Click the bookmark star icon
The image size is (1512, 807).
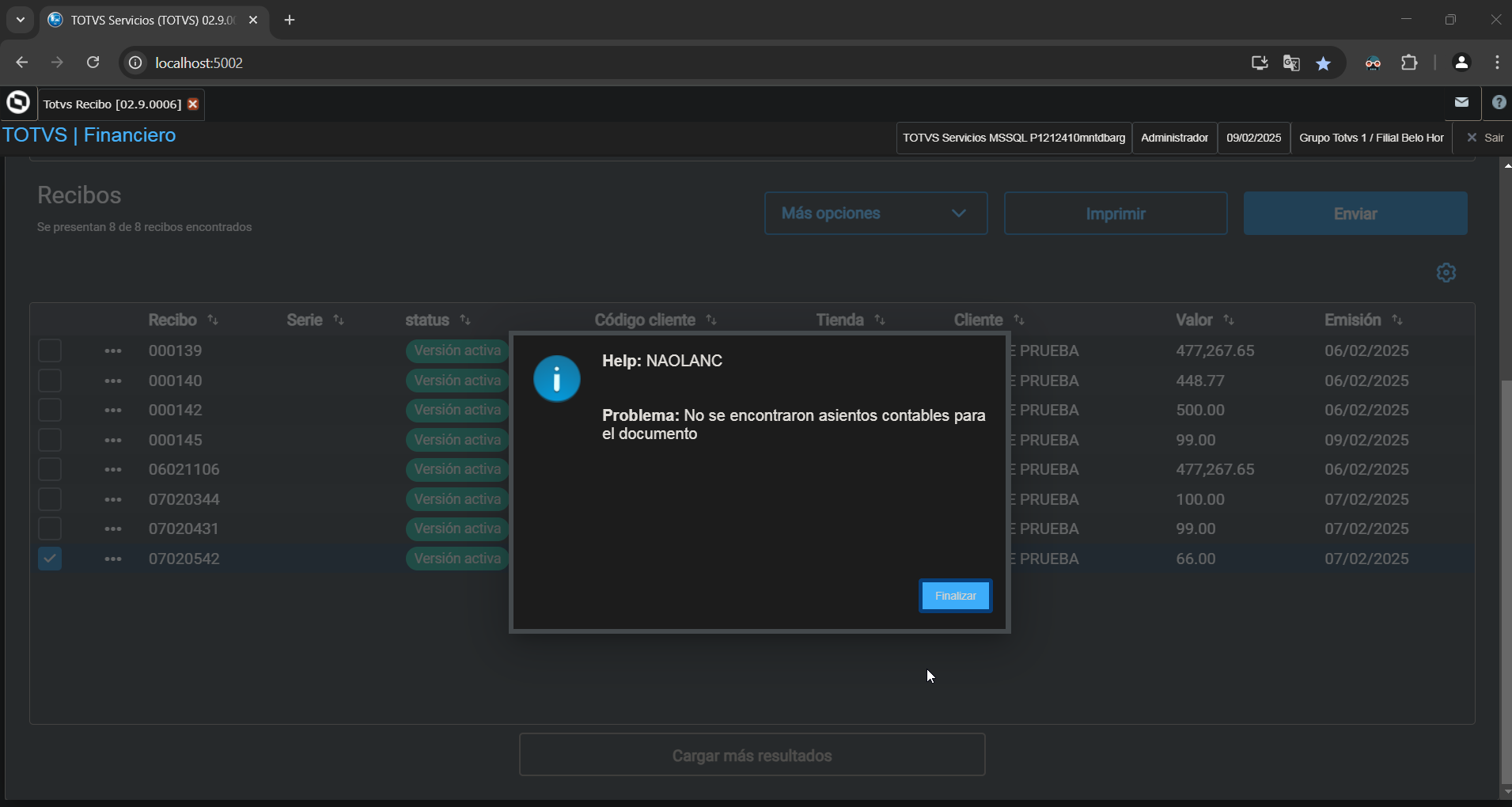pos(1324,63)
